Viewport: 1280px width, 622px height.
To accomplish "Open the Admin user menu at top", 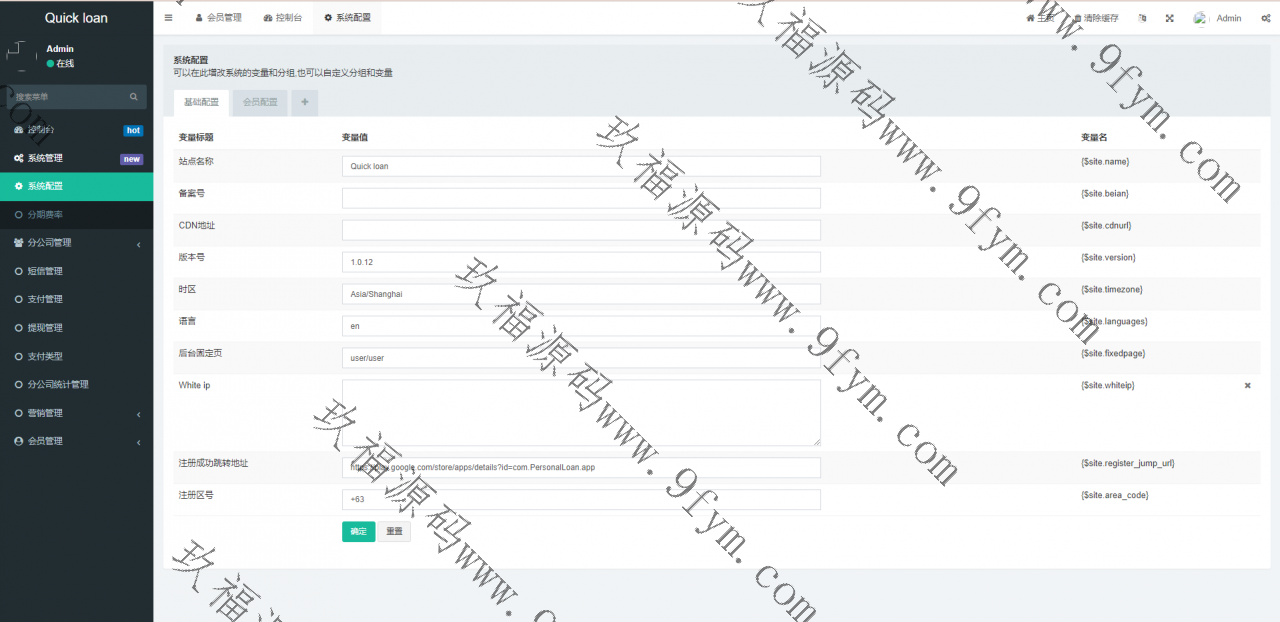I will click(x=1218, y=18).
